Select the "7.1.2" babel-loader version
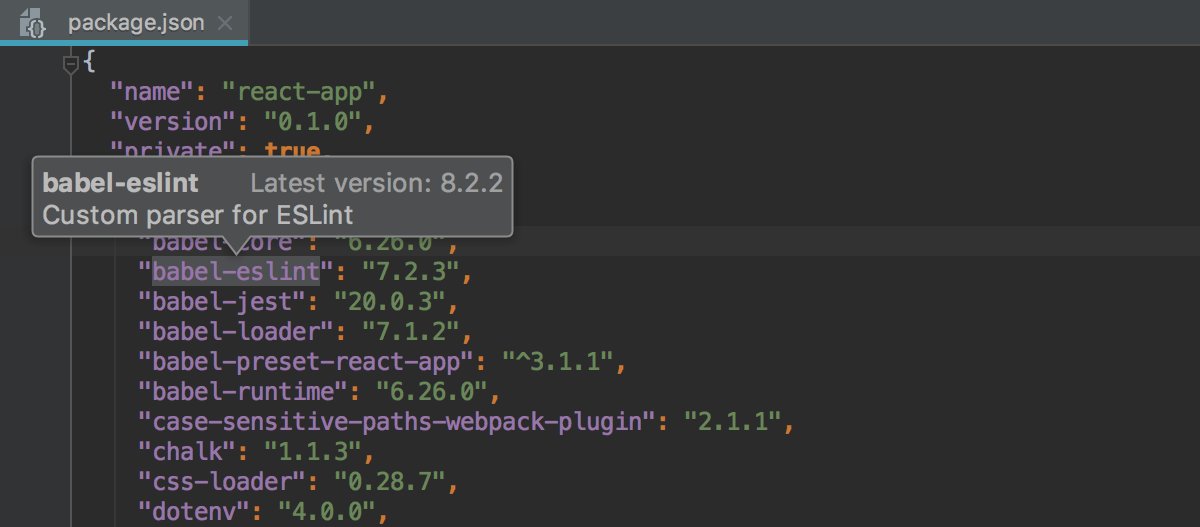The image size is (1200, 527). (409, 331)
